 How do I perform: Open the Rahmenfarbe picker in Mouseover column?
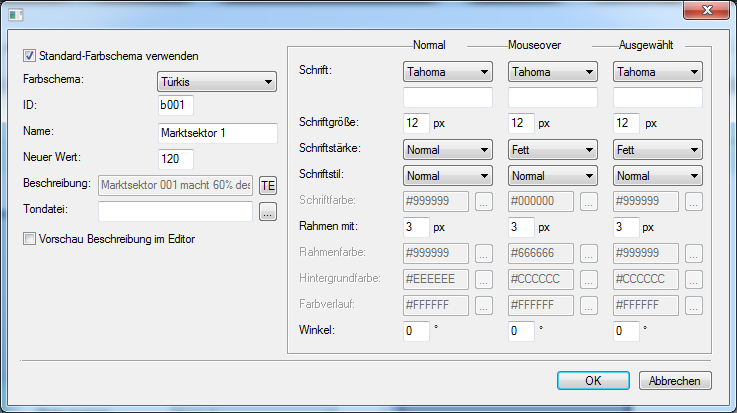coord(589,253)
